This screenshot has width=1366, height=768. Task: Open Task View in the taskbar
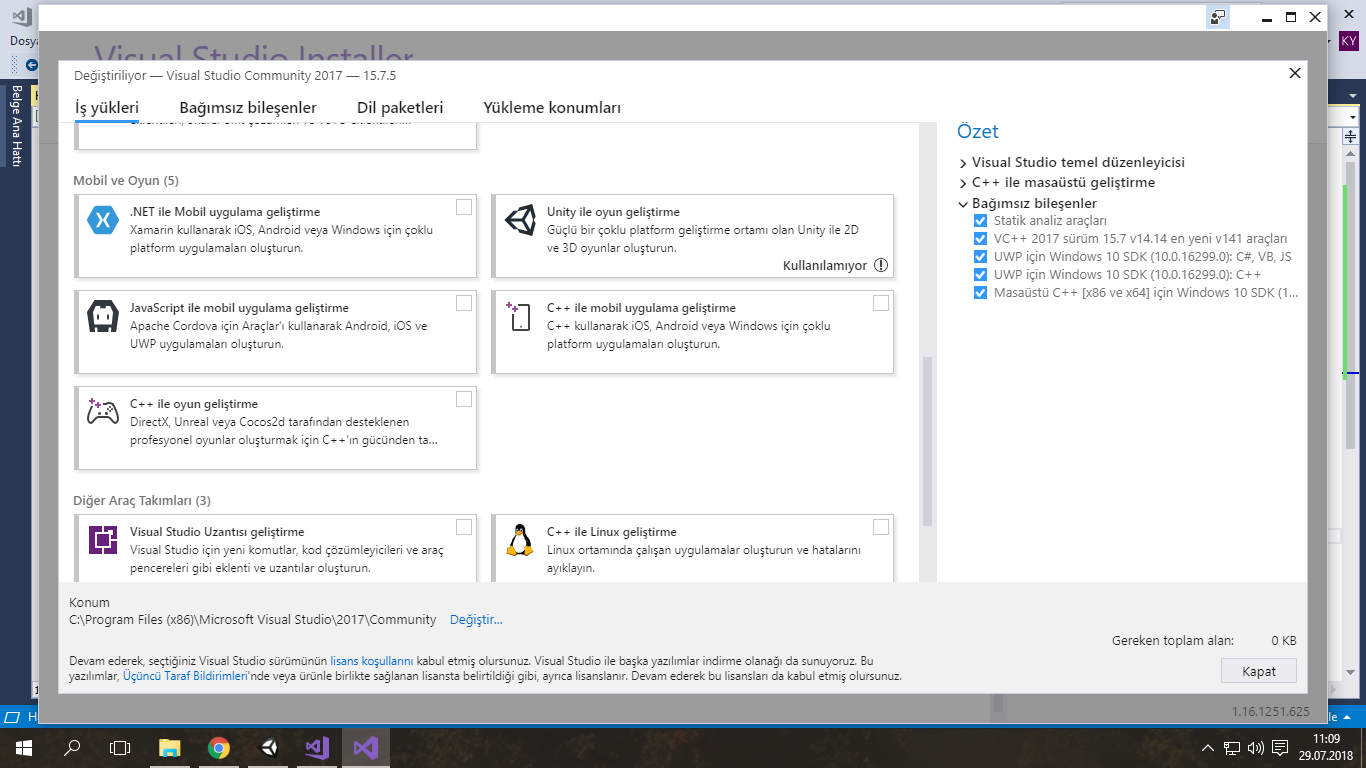[120, 747]
